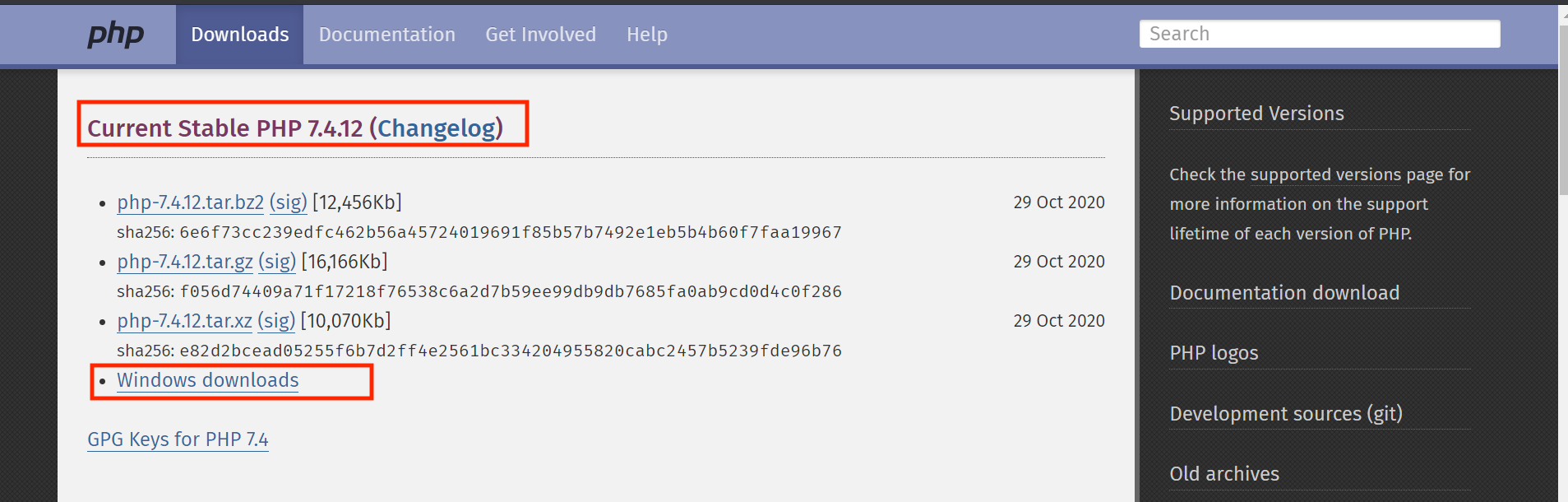This screenshot has height=502, width=1568.
Task: Open the sig link for tar.xz
Action: click(x=276, y=321)
